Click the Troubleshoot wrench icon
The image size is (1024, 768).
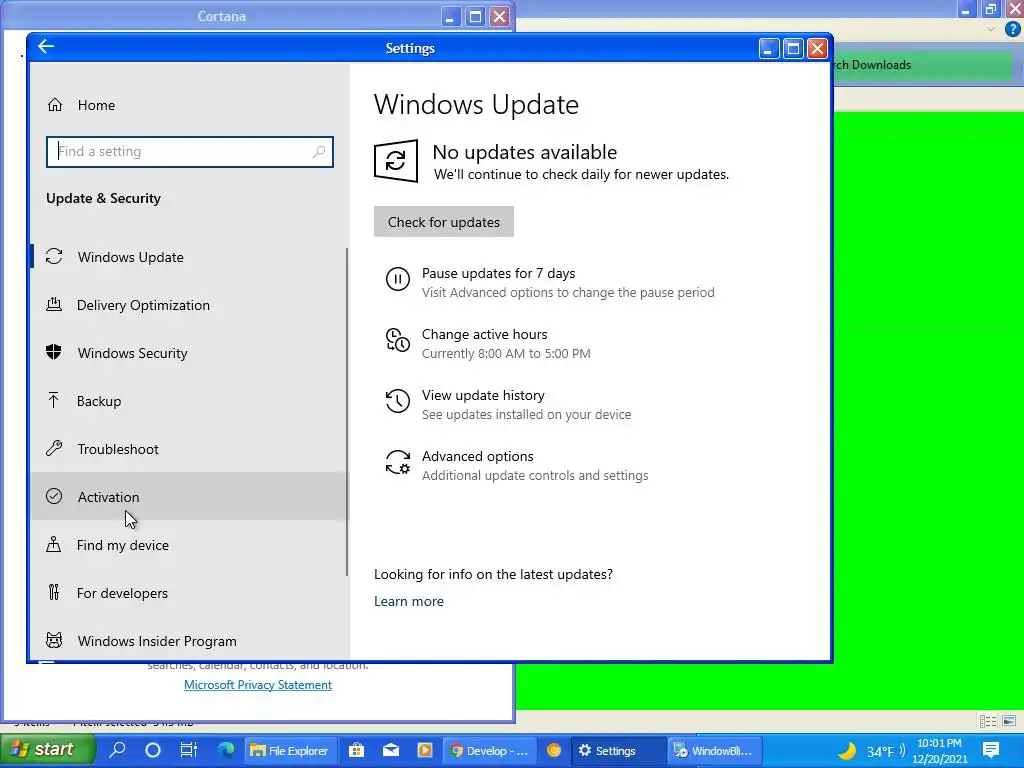54,449
